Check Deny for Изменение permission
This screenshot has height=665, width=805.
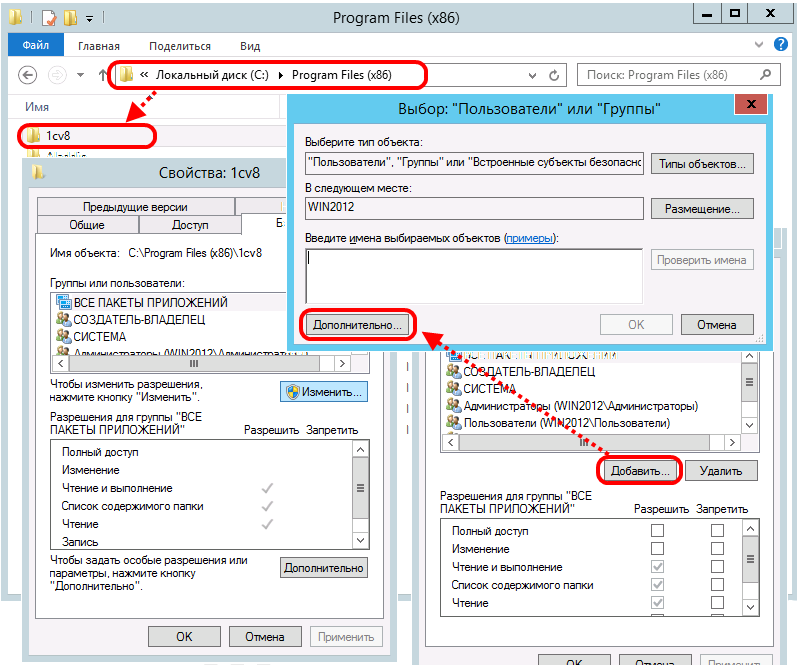tap(717, 549)
